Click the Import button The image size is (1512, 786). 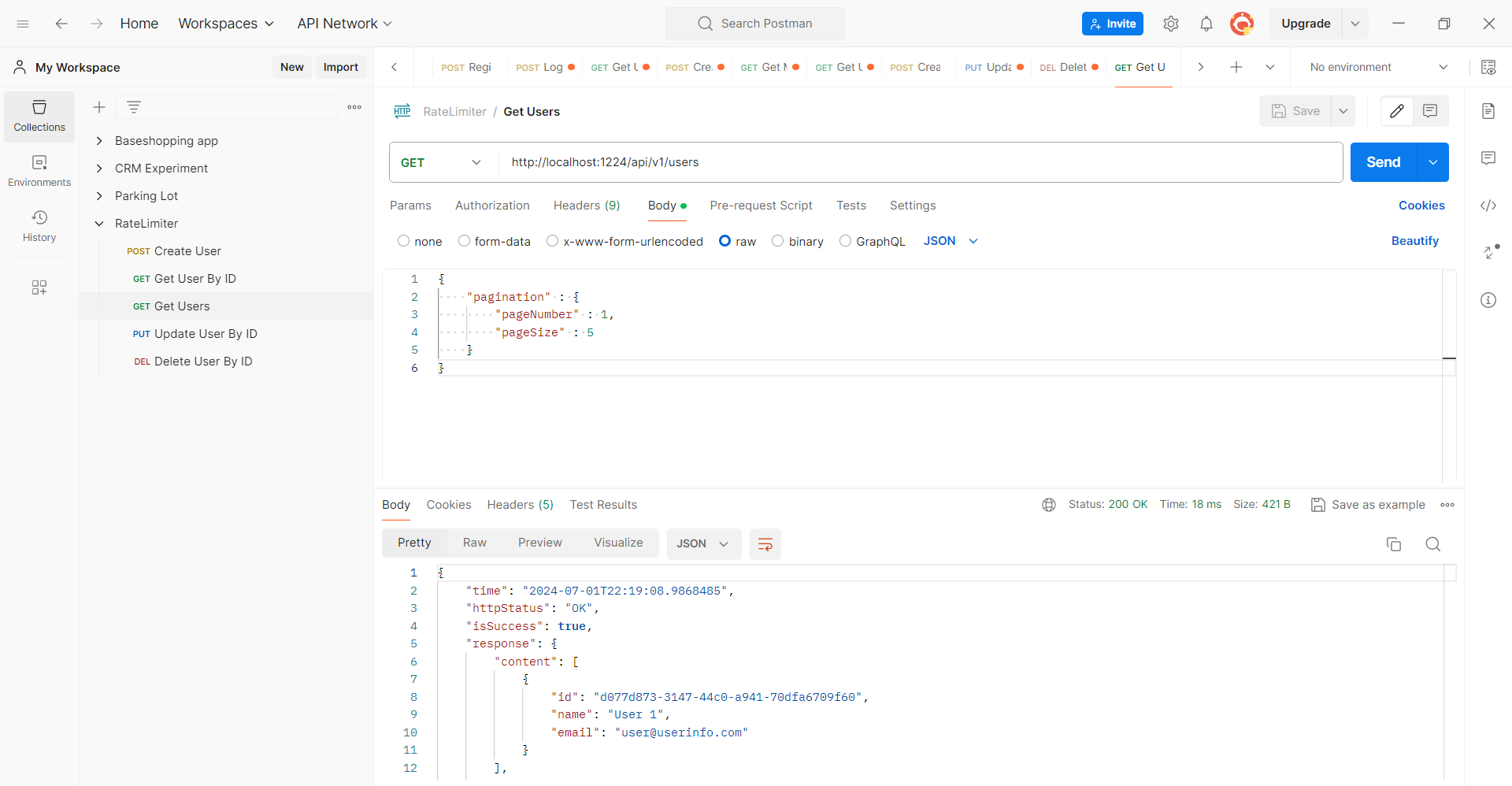coord(341,67)
